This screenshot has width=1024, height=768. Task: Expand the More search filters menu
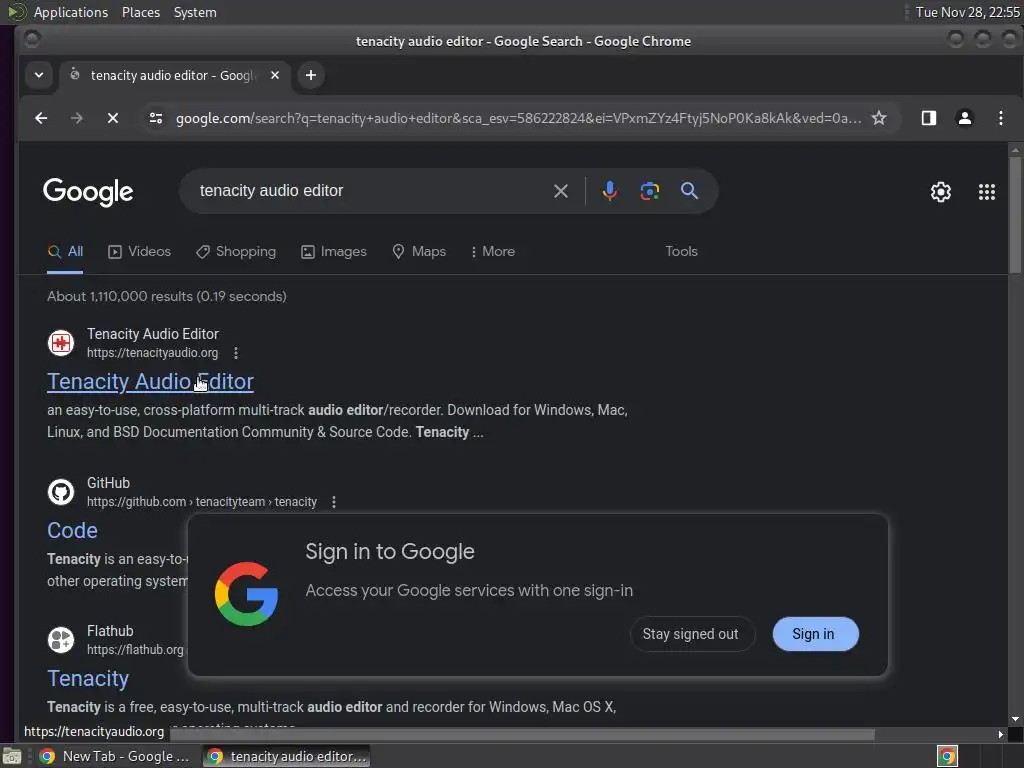point(492,251)
